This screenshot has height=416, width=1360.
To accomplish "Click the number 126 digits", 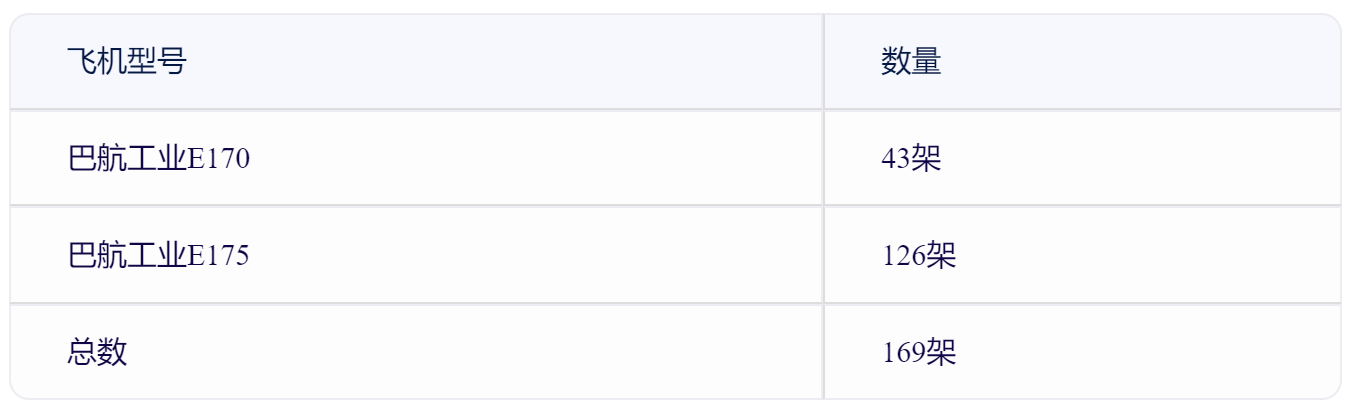I will point(903,255).
